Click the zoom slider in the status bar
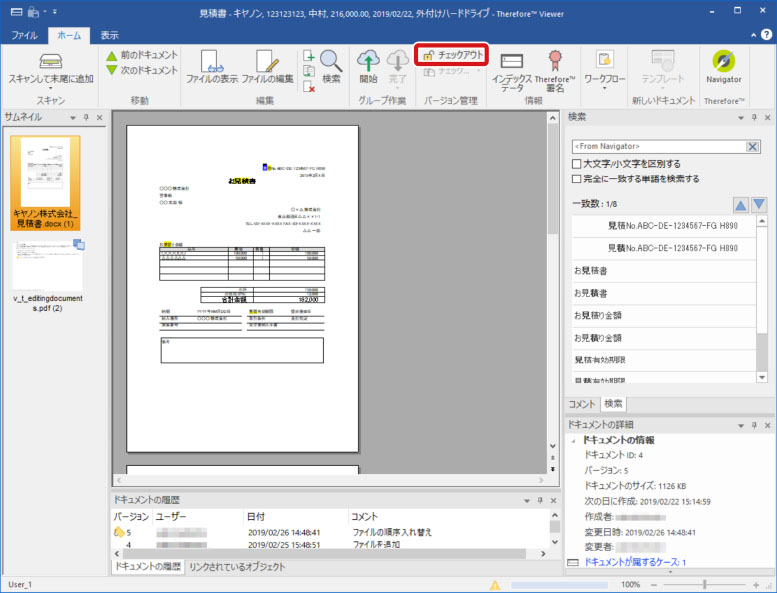Image resolution: width=777 pixels, height=593 pixels. (x=705, y=584)
